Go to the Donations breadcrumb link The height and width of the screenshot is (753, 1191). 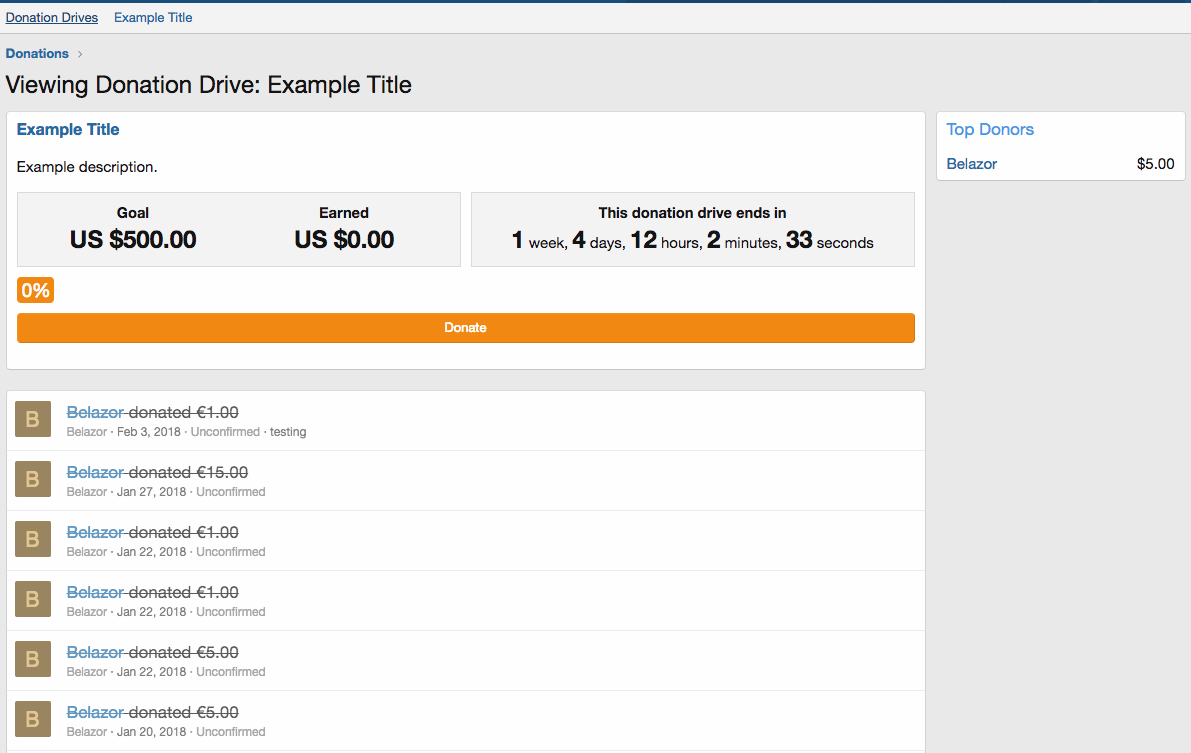[x=37, y=54]
